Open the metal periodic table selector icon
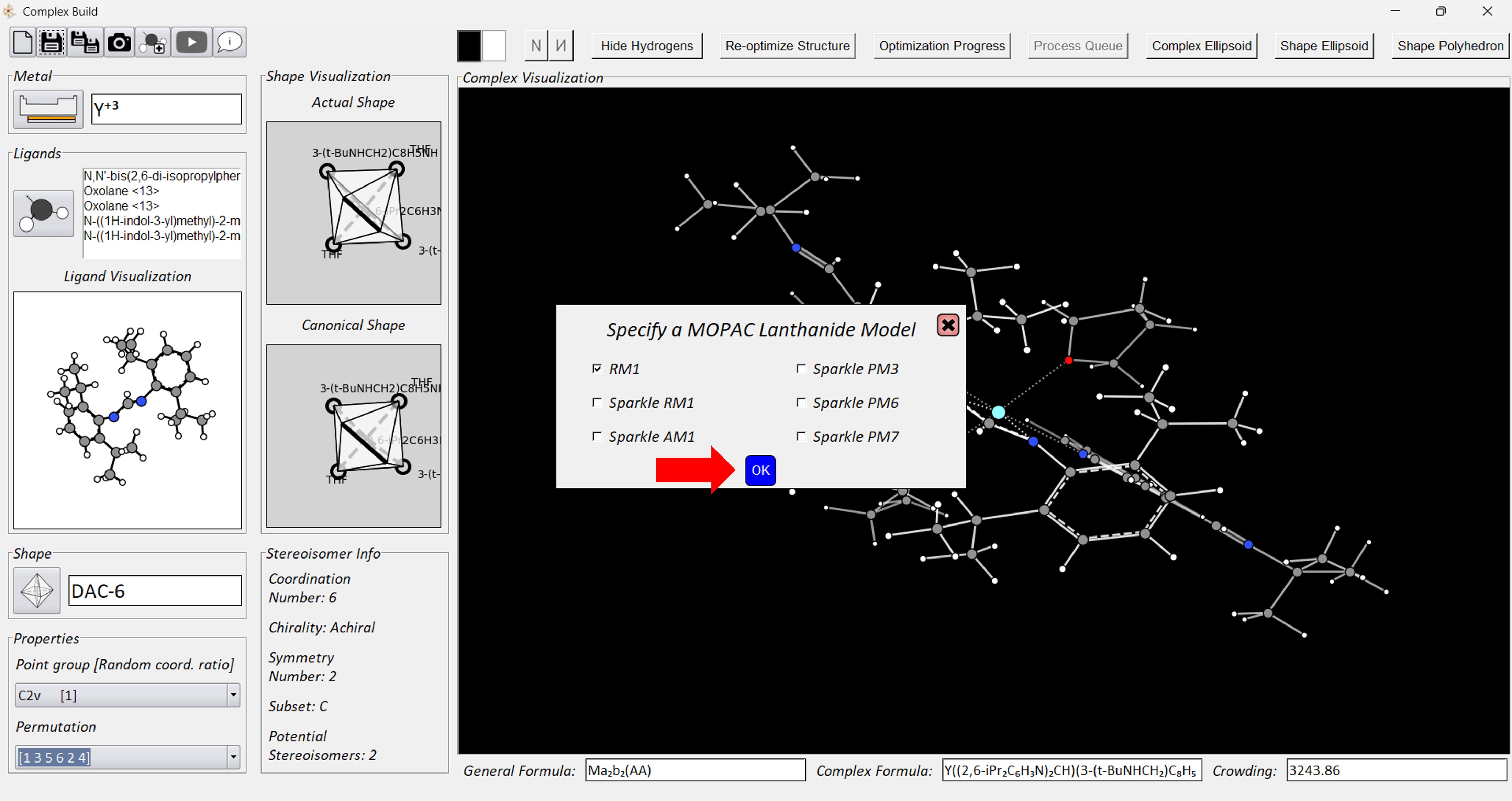 tap(48, 109)
